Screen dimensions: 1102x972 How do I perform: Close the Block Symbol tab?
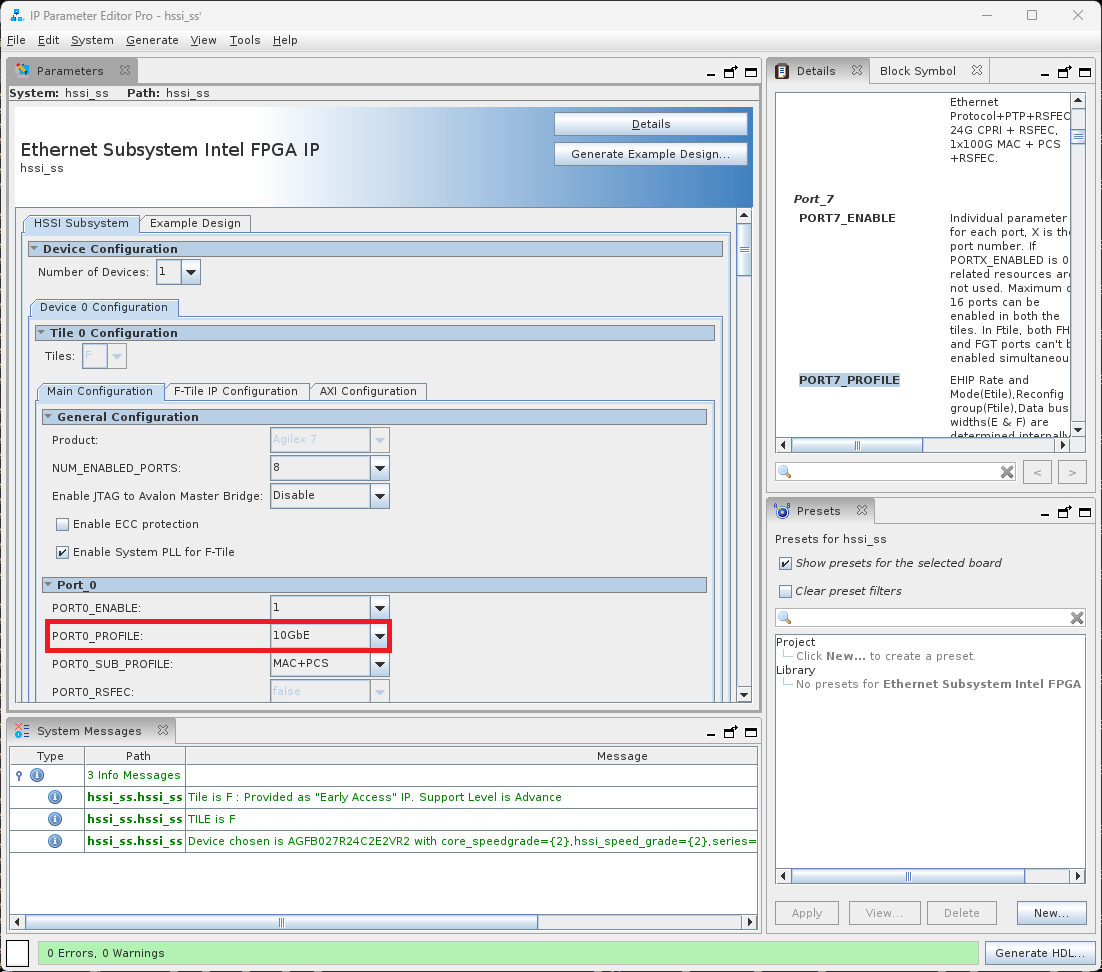(x=977, y=71)
